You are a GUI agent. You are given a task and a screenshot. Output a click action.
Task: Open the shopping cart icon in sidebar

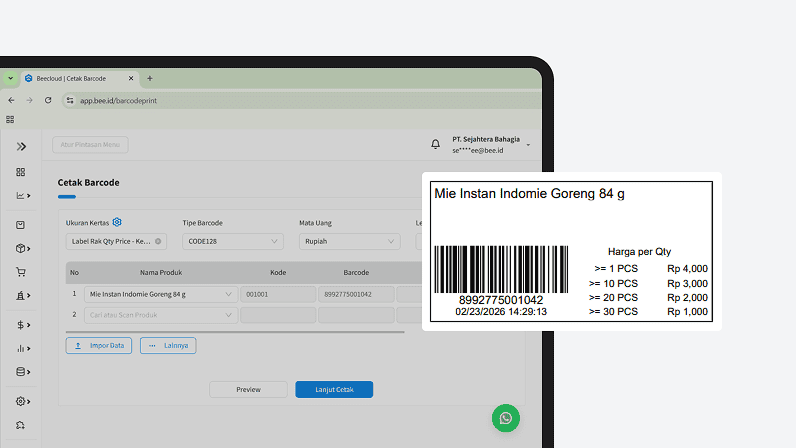pyautogui.click(x=21, y=272)
